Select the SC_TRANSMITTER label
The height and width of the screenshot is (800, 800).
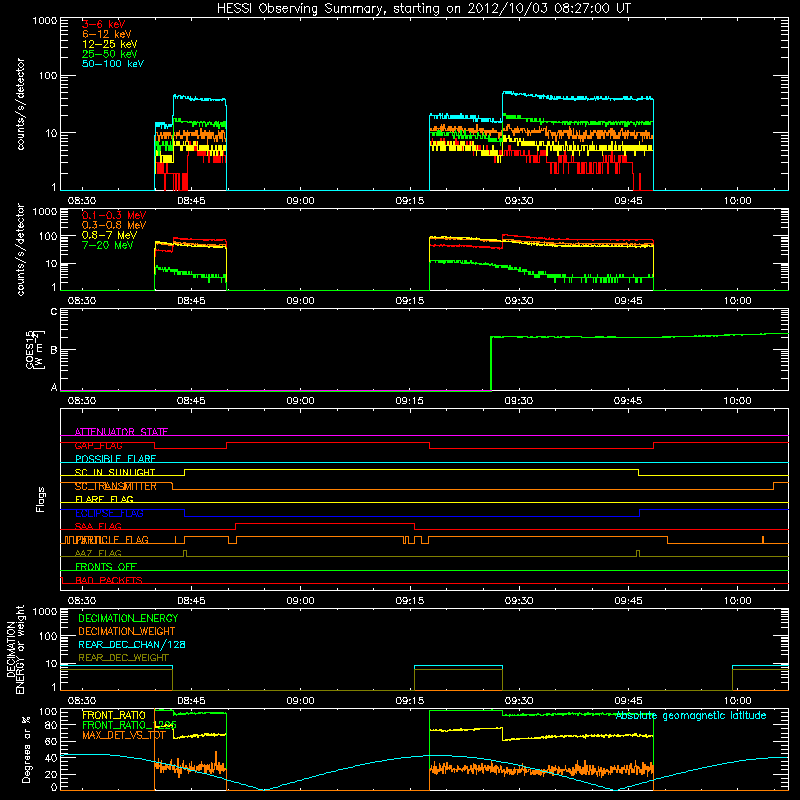[x=116, y=486]
